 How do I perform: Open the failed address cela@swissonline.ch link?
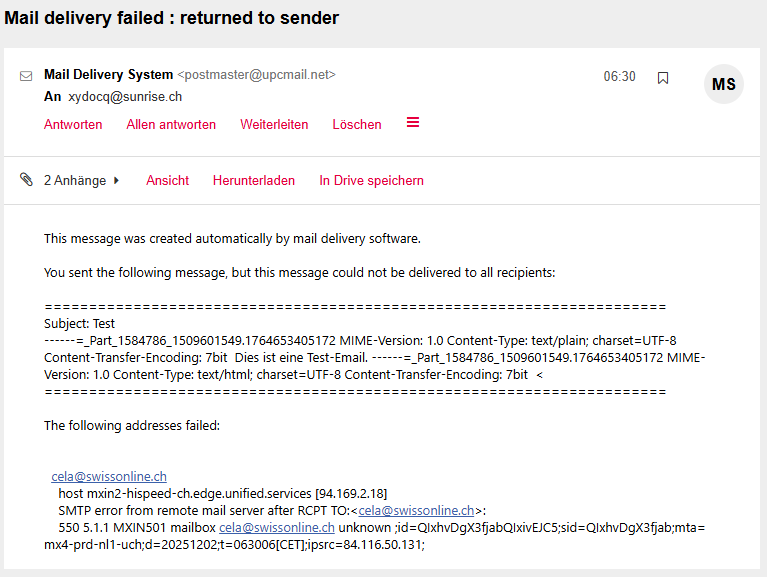pos(109,477)
